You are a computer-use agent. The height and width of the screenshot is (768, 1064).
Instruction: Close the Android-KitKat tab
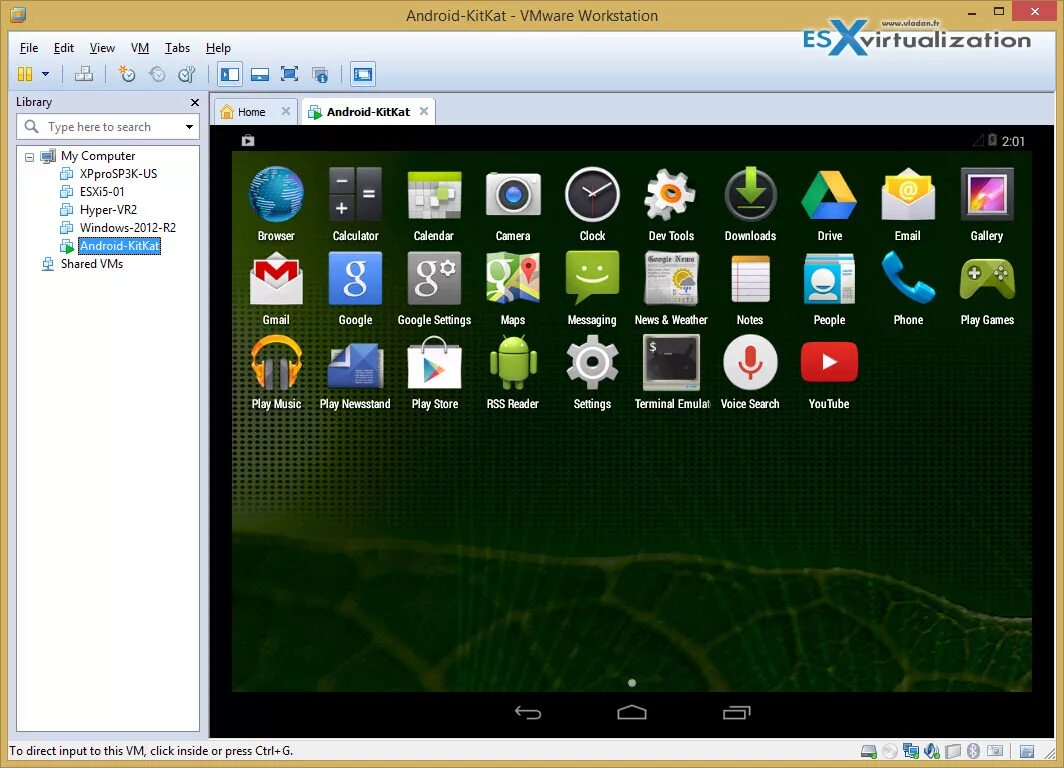click(423, 111)
